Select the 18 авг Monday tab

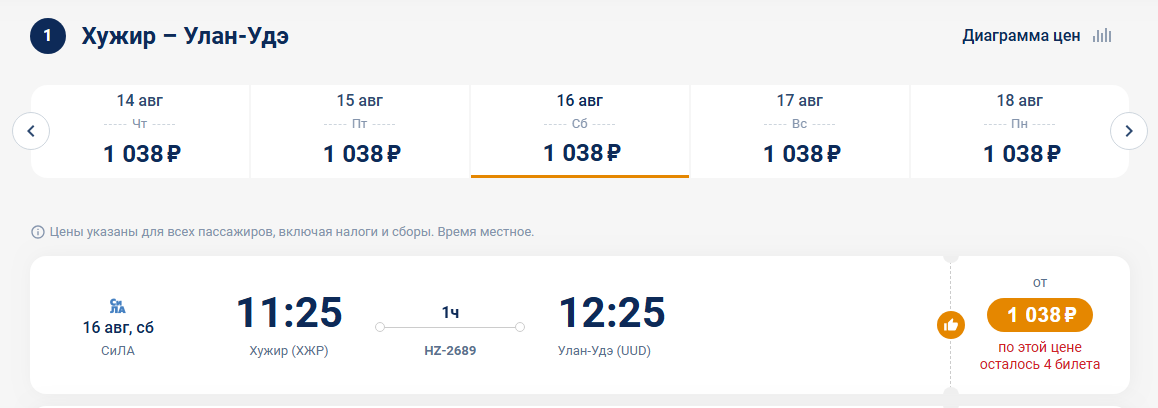click(x=1019, y=132)
